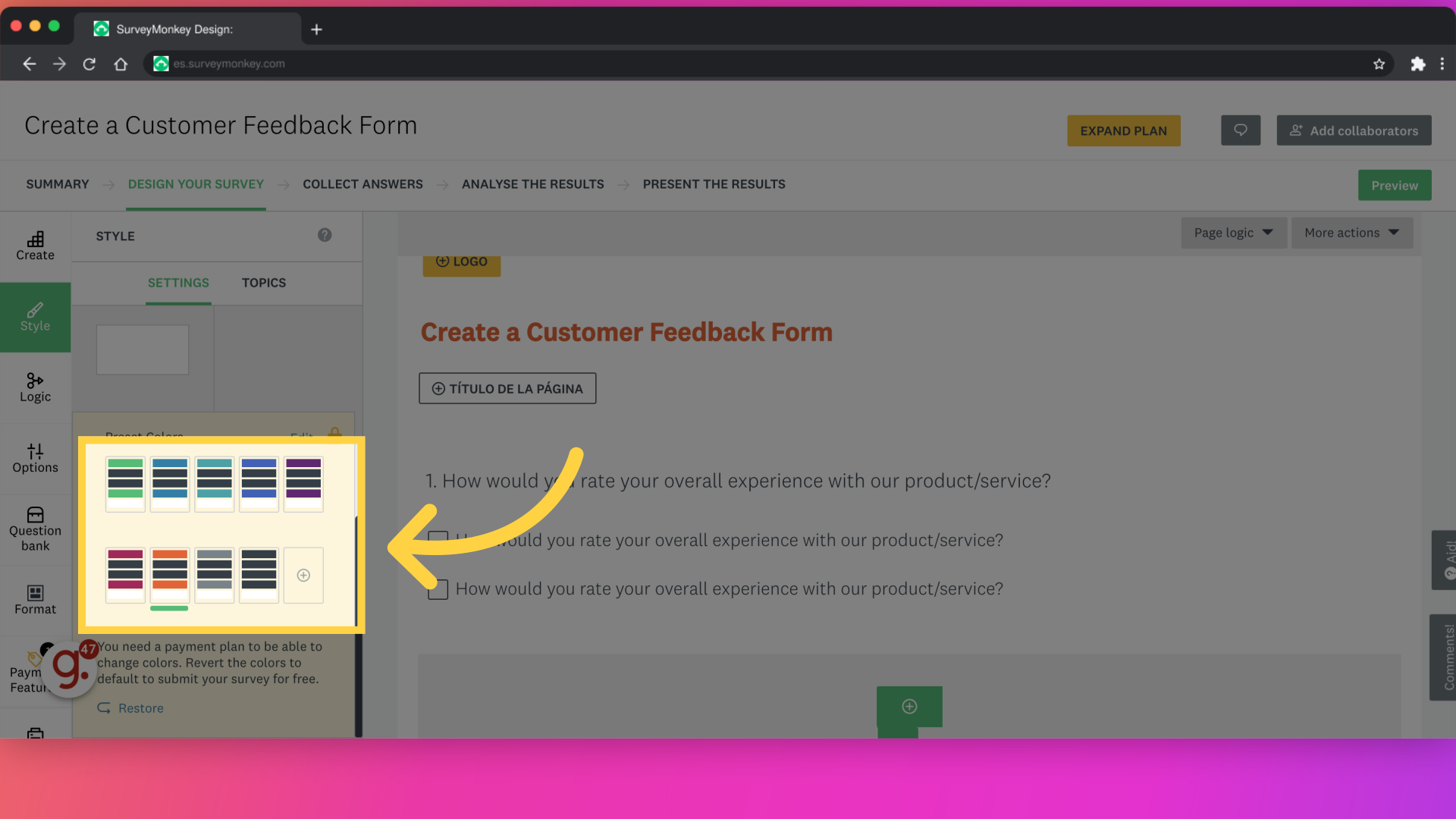Switch to the Topics tab
1456x819 pixels.
tap(263, 283)
